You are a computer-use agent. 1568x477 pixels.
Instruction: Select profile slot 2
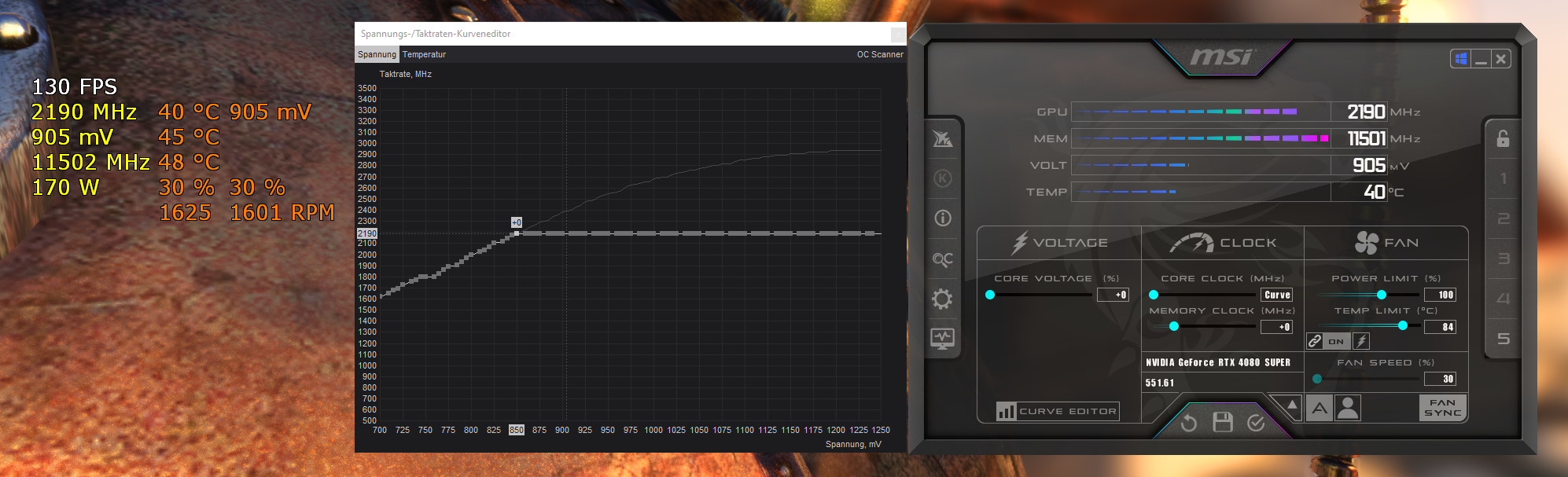(x=1503, y=218)
